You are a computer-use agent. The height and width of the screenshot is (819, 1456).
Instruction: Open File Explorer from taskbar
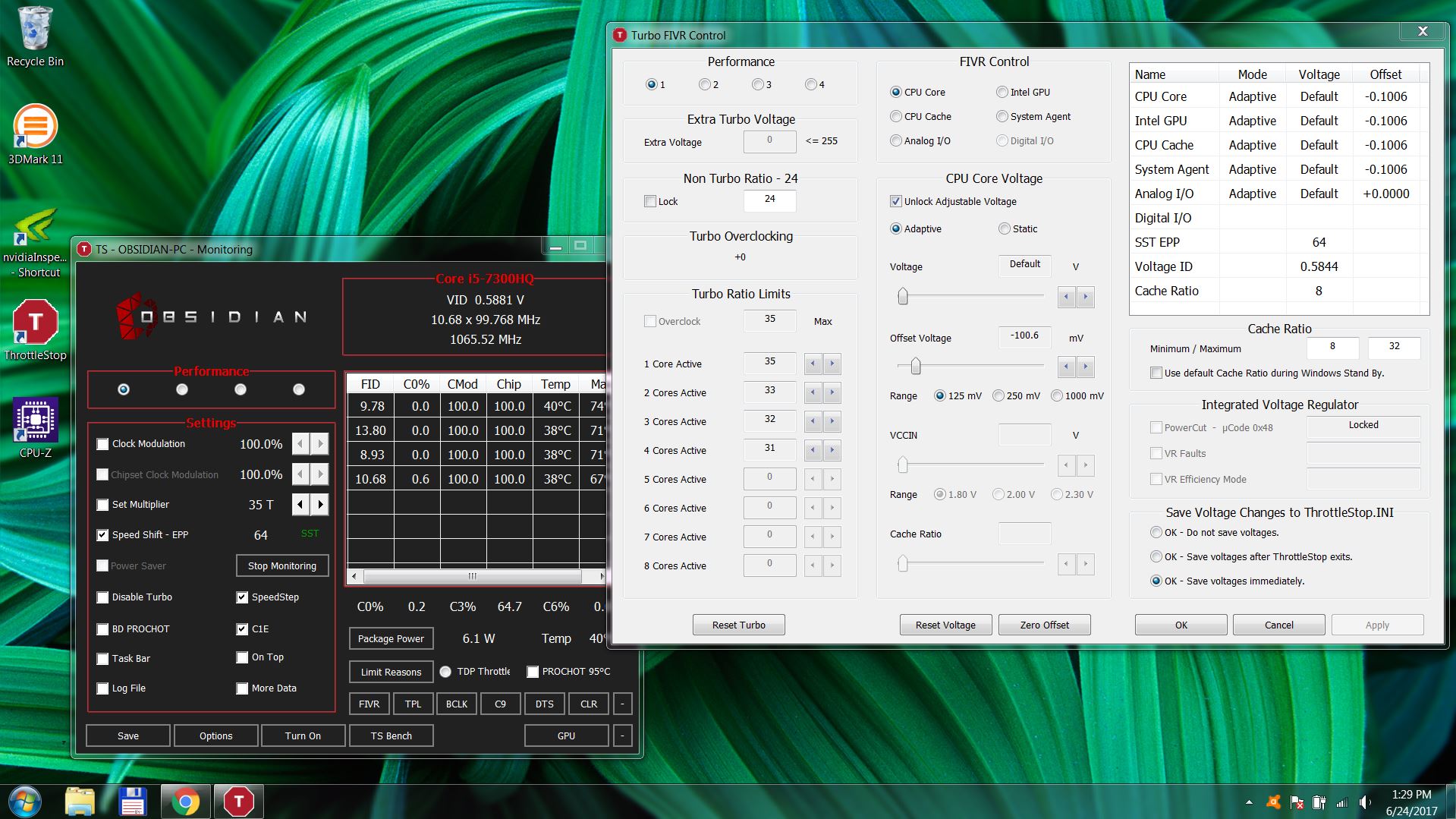point(80,802)
